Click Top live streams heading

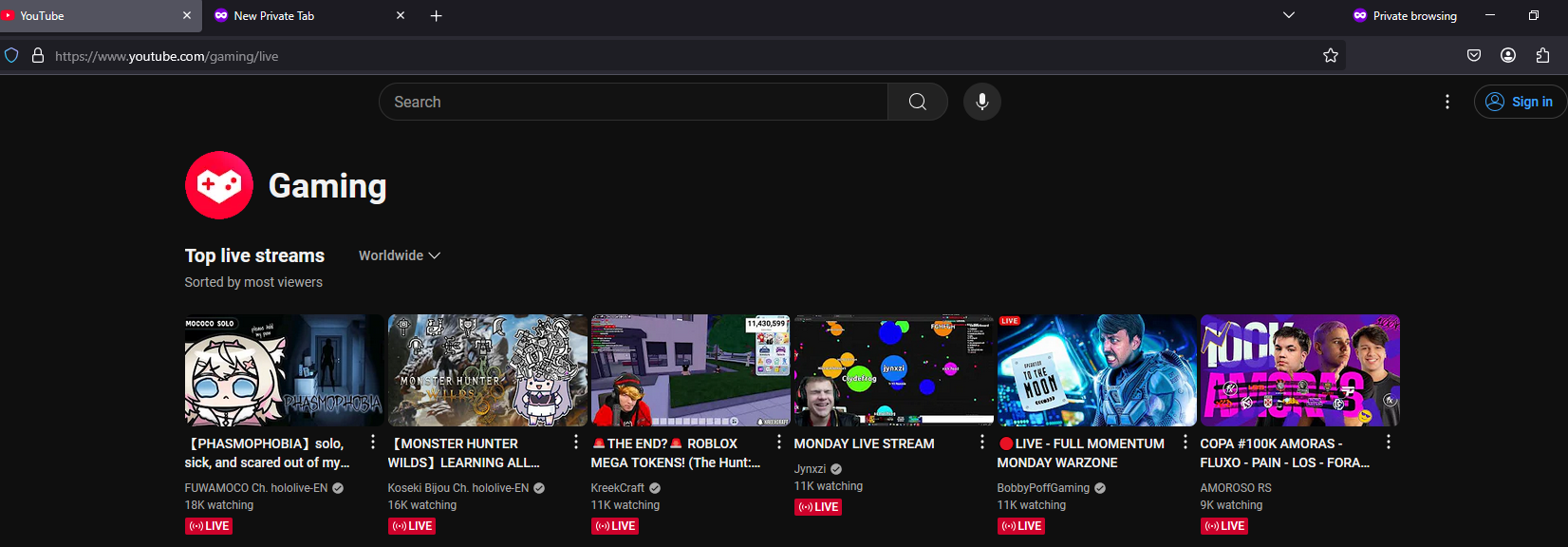[254, 255]
